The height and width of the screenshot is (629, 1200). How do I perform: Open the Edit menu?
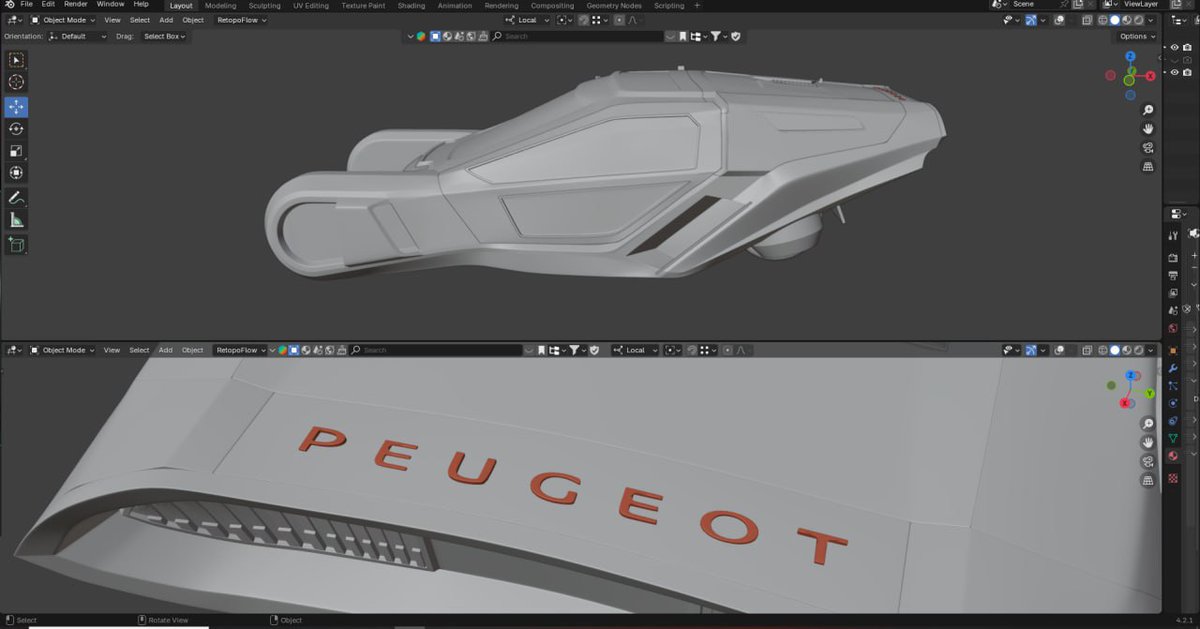[48, 4]
